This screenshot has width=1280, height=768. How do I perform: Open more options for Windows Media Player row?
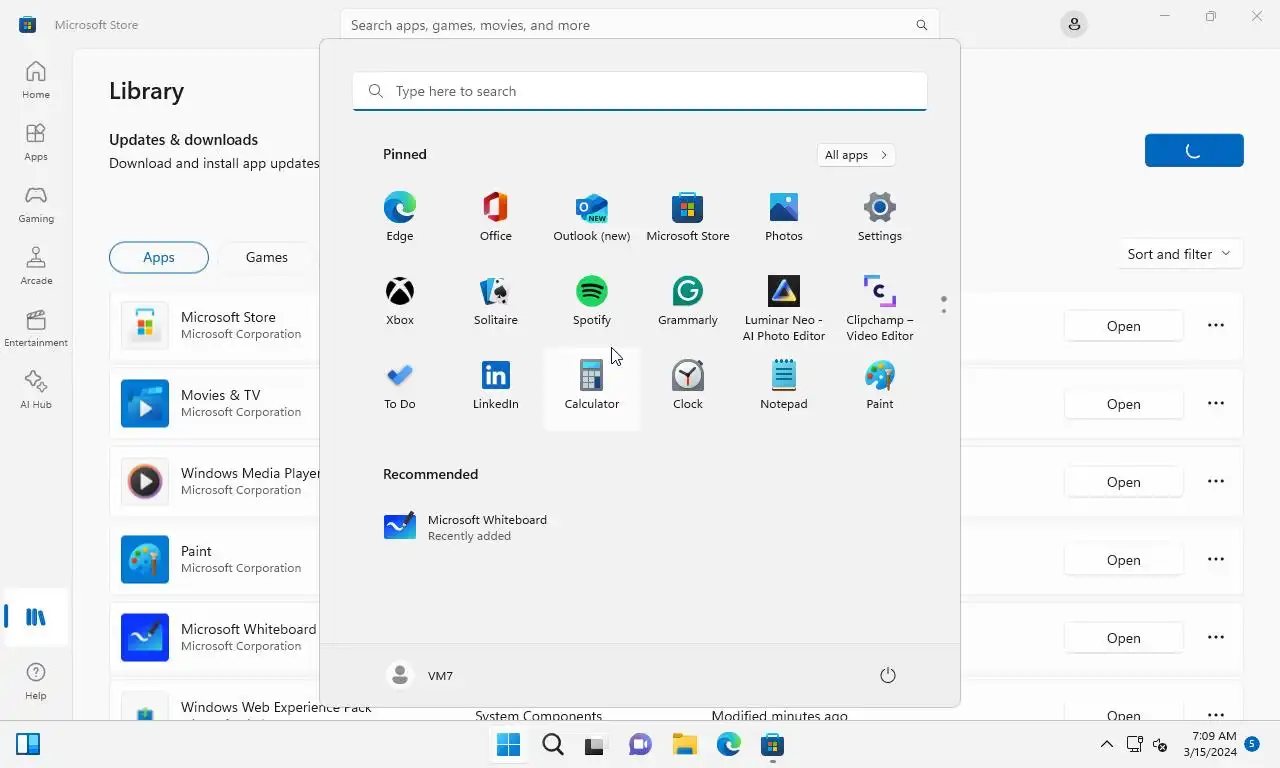click(1216, 482)
